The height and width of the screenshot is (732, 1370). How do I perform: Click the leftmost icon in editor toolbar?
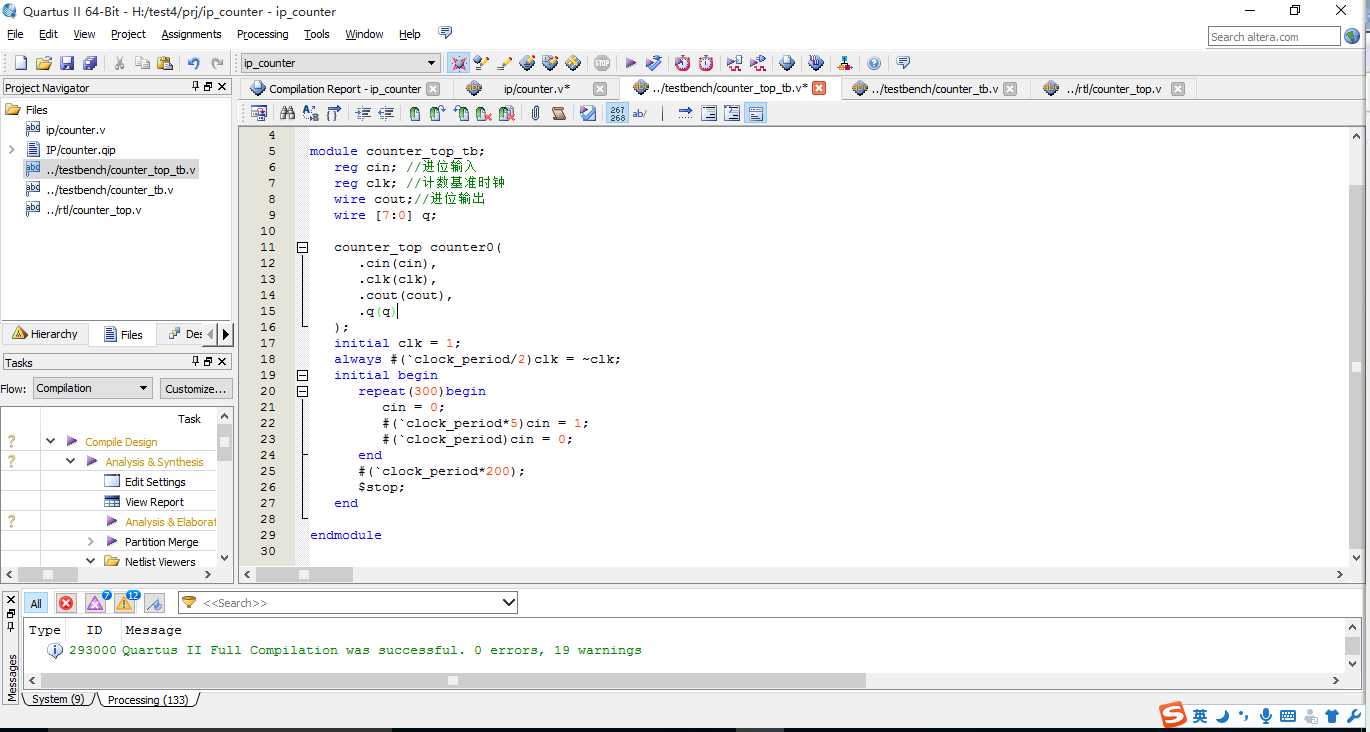pyautogui.click(x=259, y=113)
